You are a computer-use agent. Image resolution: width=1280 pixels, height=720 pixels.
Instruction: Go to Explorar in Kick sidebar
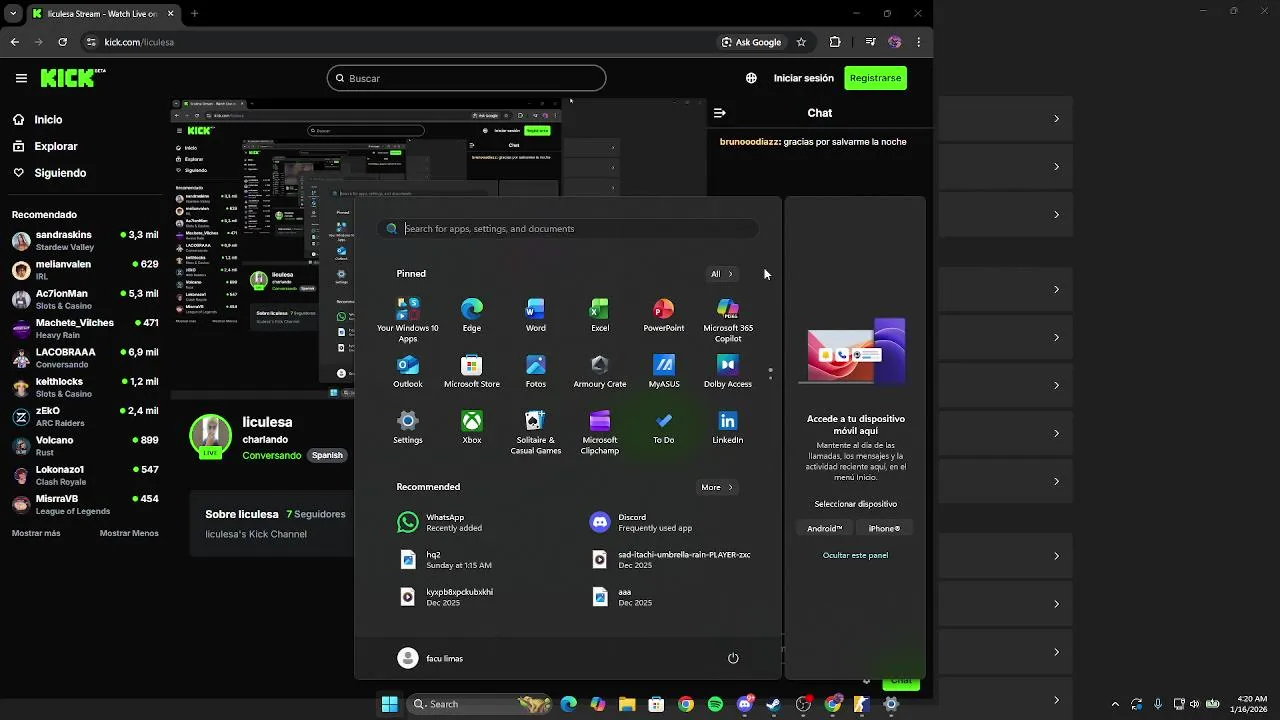[45, 146]
